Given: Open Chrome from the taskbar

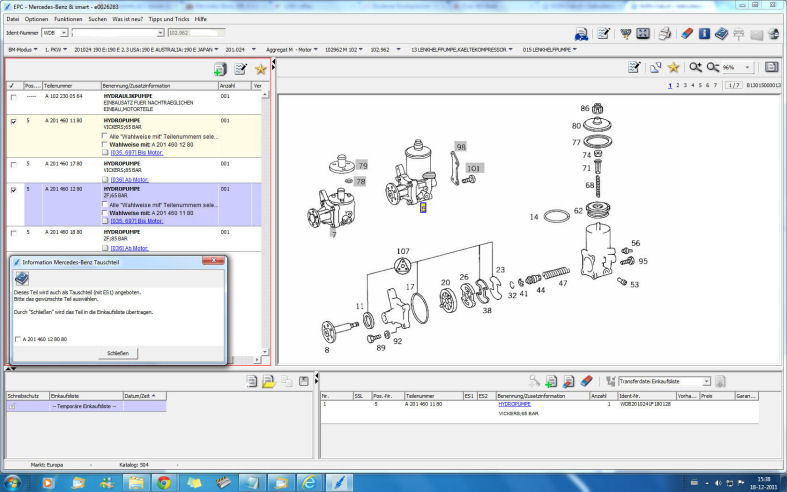Looking at the screenshot, I should click(164, 482).
